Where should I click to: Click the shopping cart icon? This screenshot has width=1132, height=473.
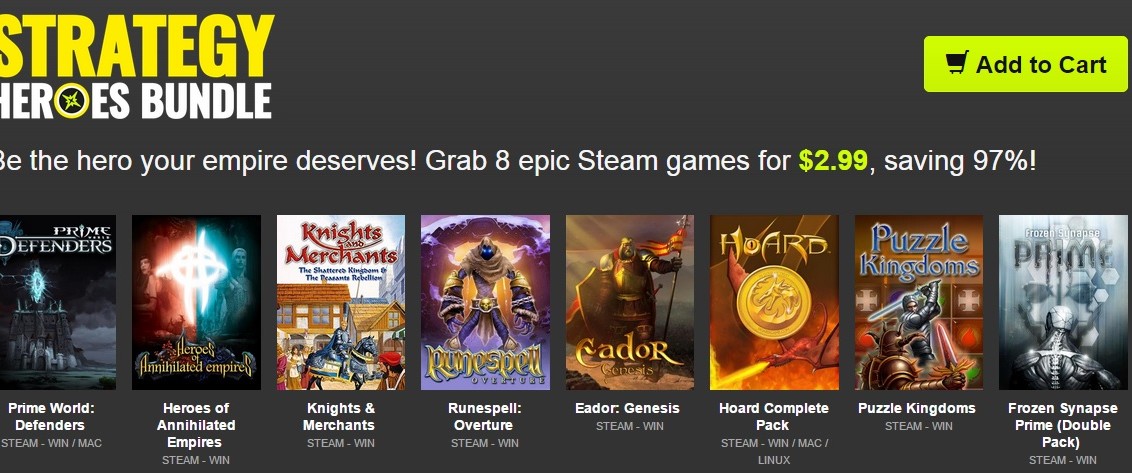click(x=957, y=63)
